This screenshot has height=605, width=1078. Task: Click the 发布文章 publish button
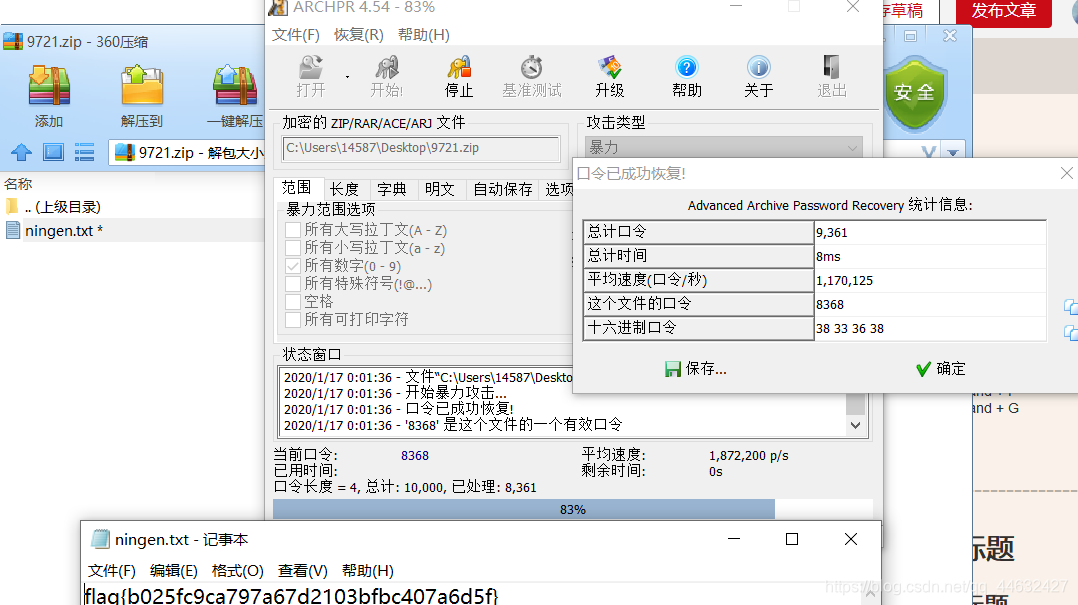1004,11
